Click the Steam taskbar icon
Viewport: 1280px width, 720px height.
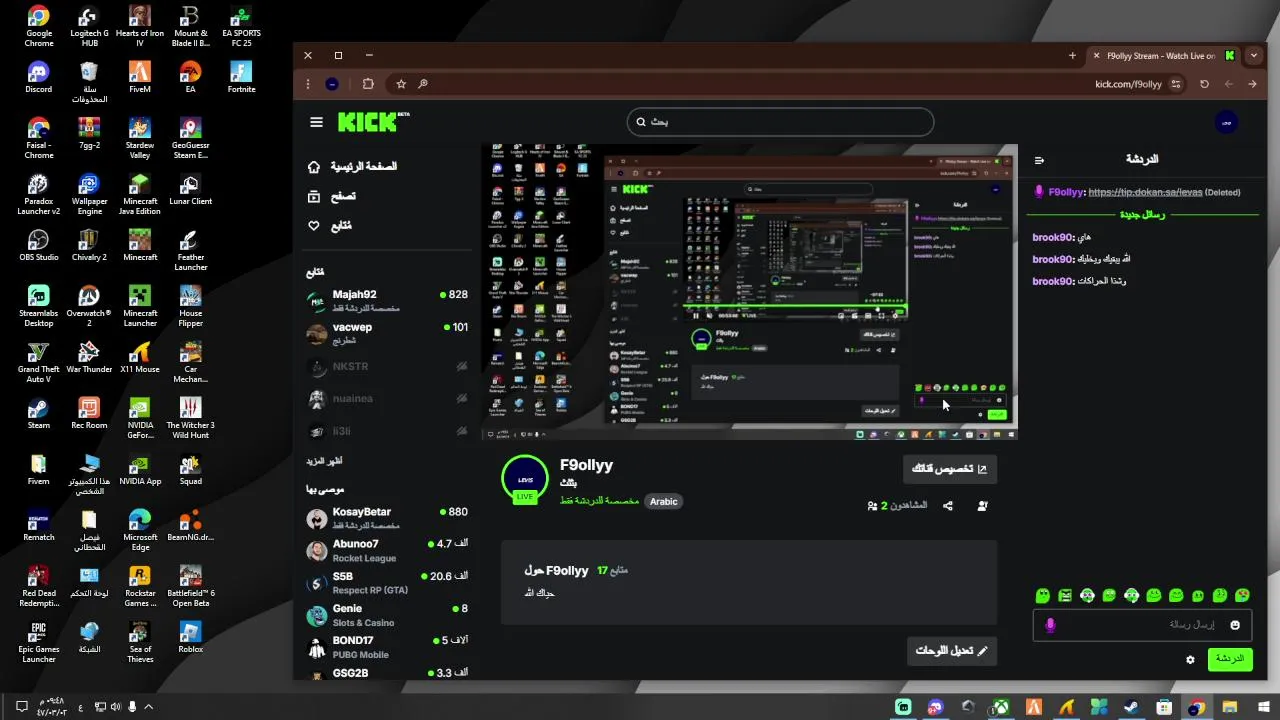(1131, 707)
